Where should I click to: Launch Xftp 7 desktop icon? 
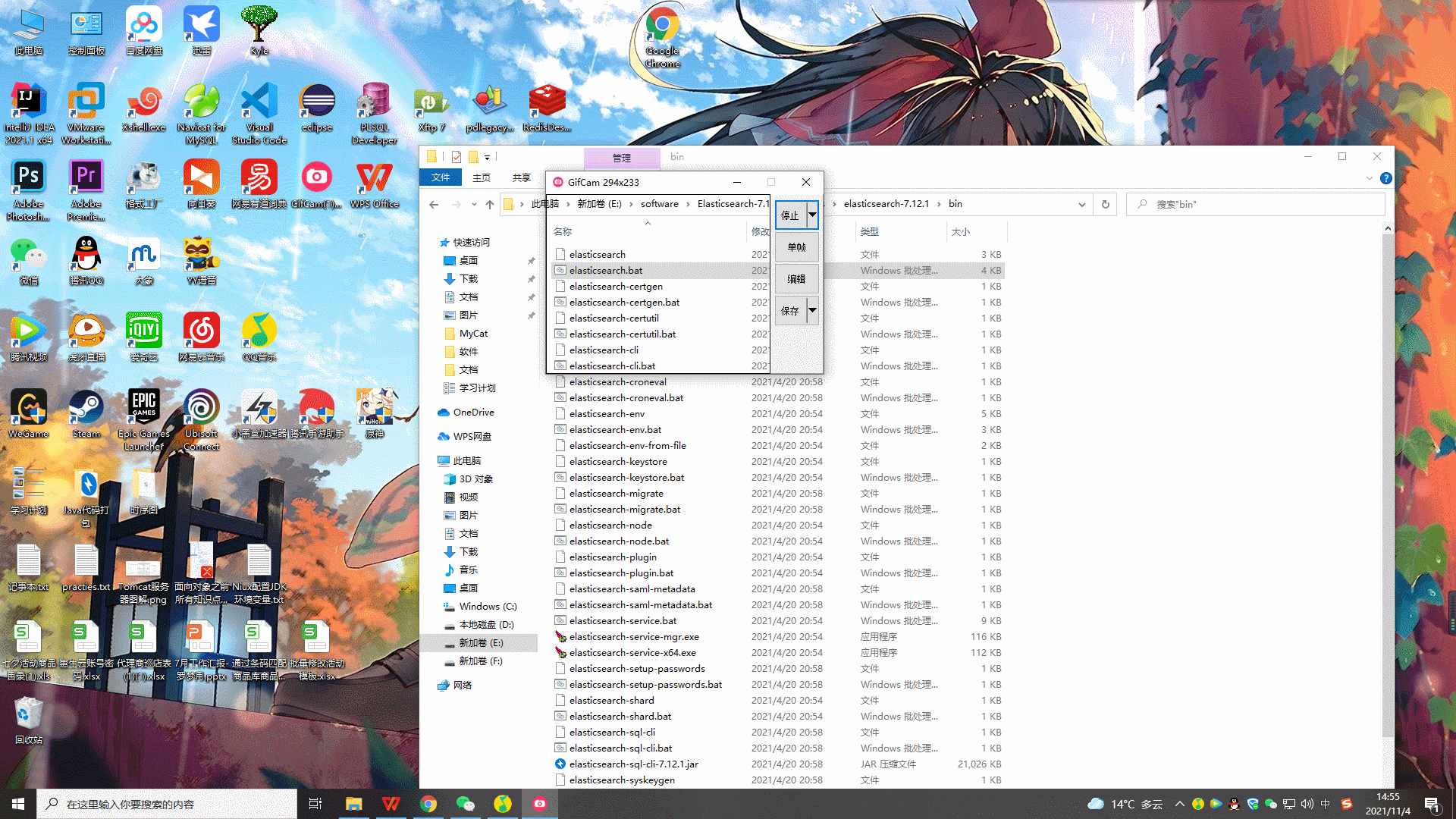point(431,108)
